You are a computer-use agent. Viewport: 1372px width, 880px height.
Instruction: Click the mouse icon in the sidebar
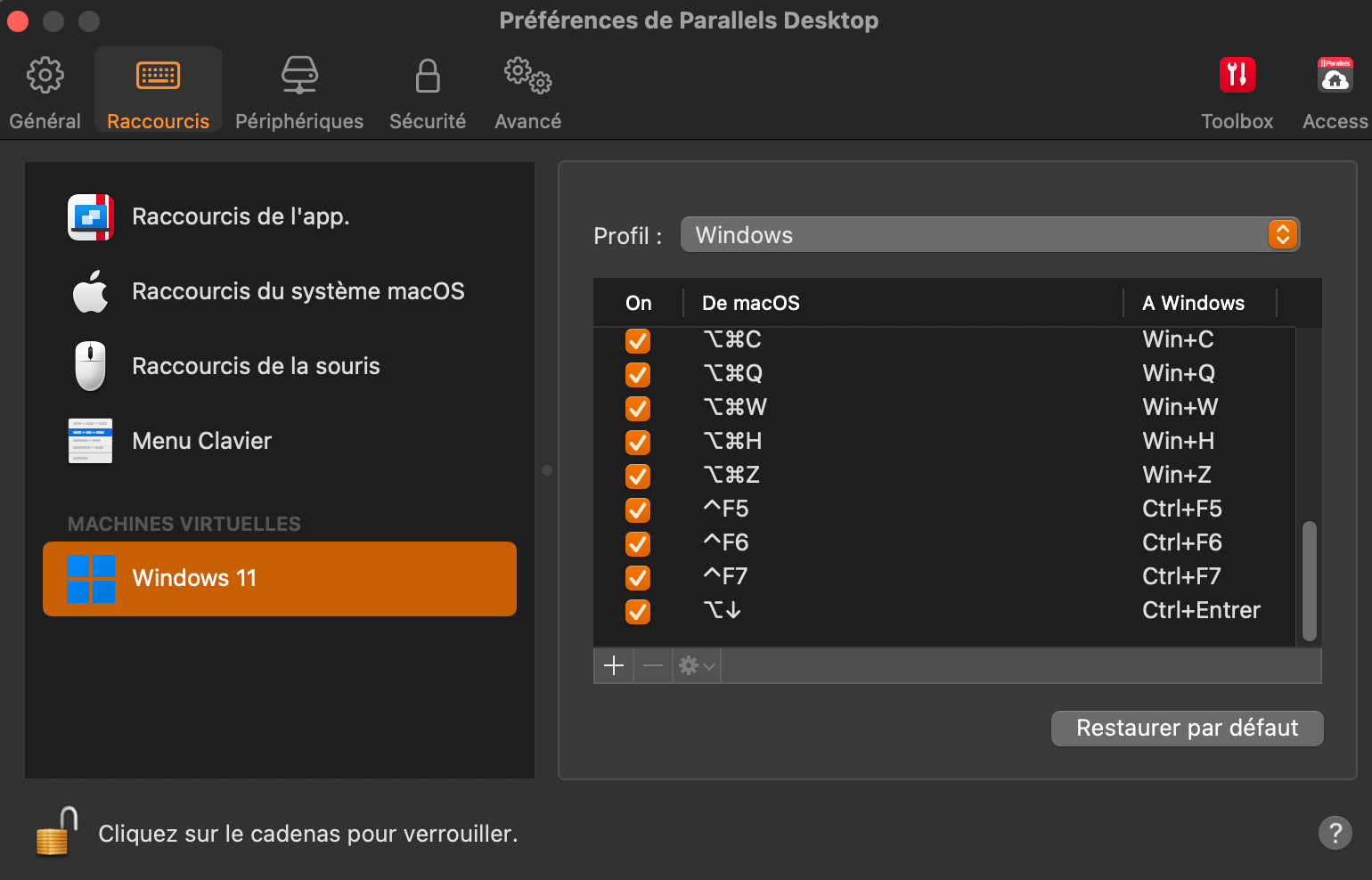click(91, 366)
